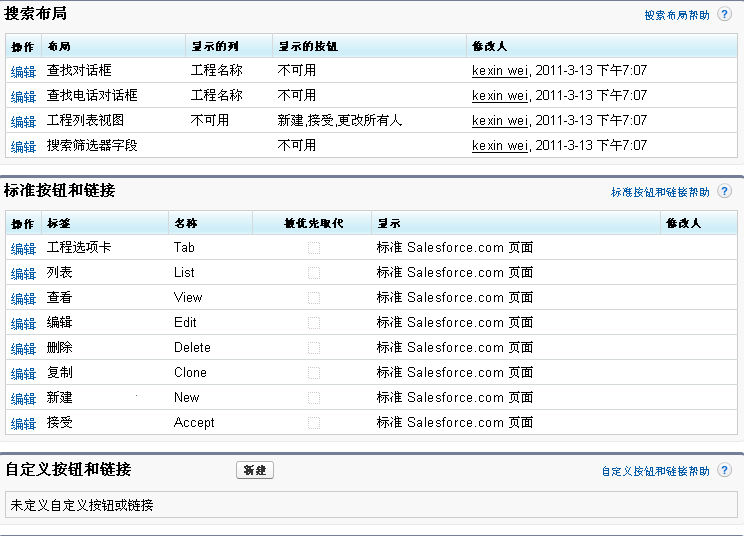Edit the 接受 Accept standard button
Viewport: 744px width, 536px height.
[x=23, y=424]
